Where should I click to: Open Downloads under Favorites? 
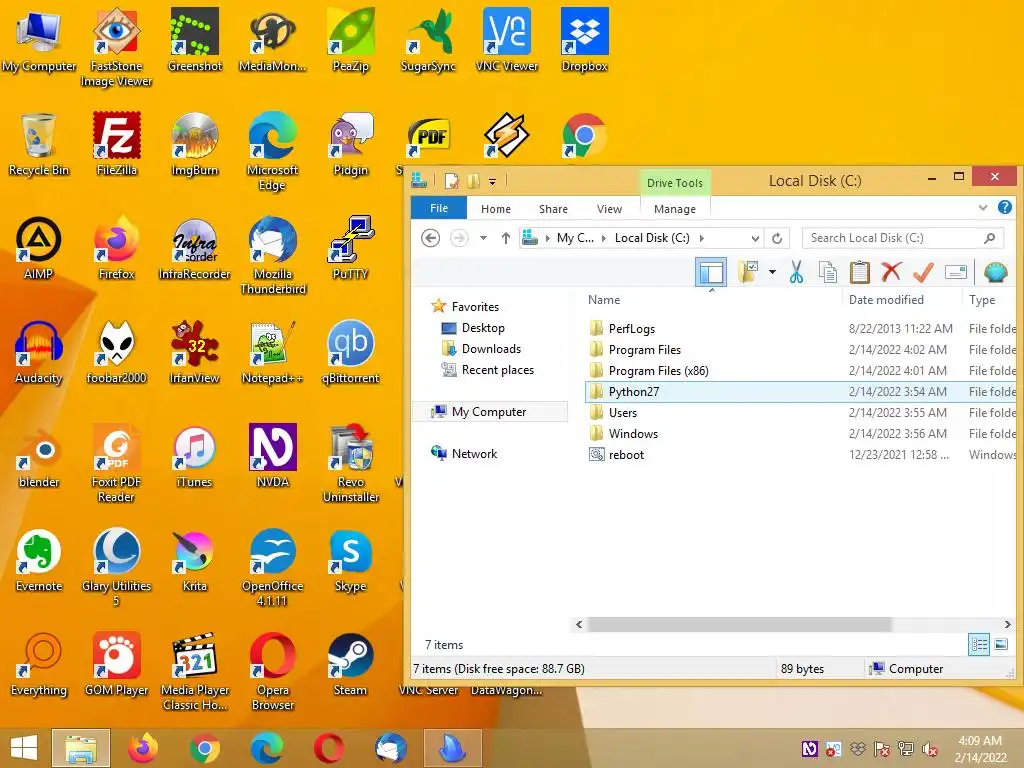(491, 349)
